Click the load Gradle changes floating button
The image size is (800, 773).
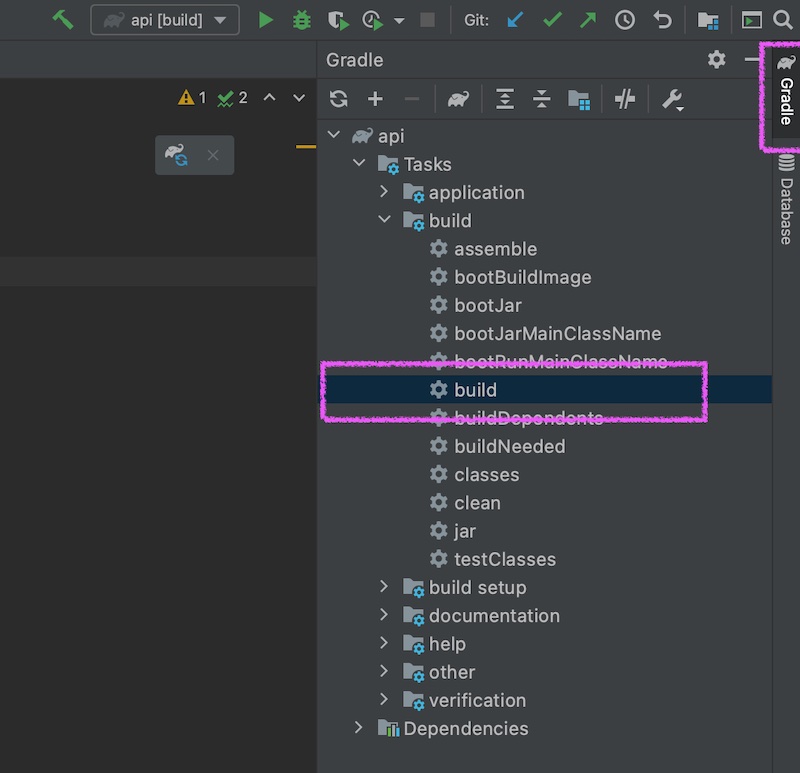177,155
